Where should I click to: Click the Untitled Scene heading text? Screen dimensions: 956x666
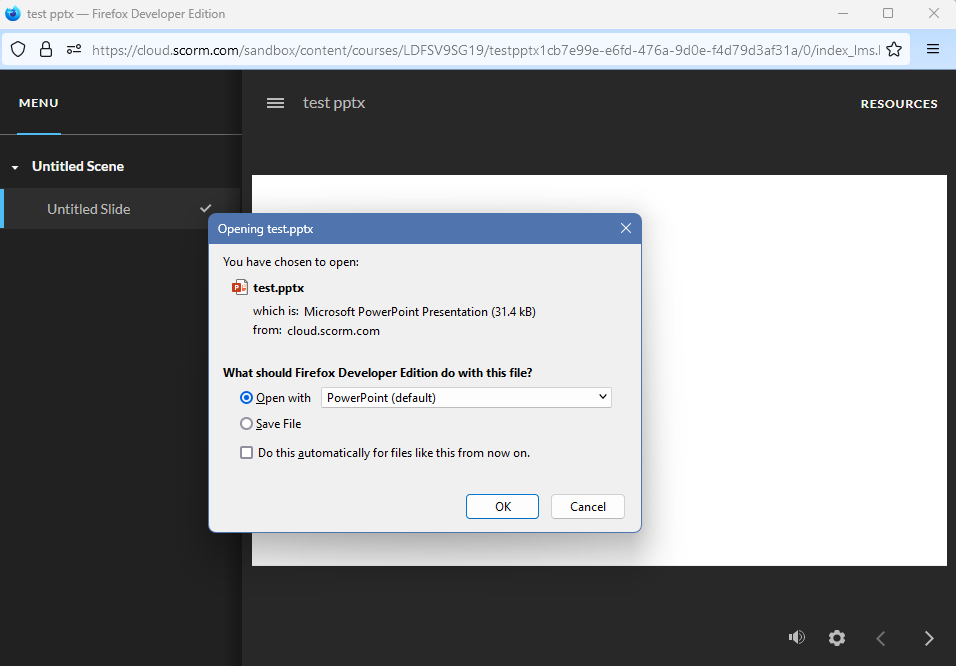78,166
